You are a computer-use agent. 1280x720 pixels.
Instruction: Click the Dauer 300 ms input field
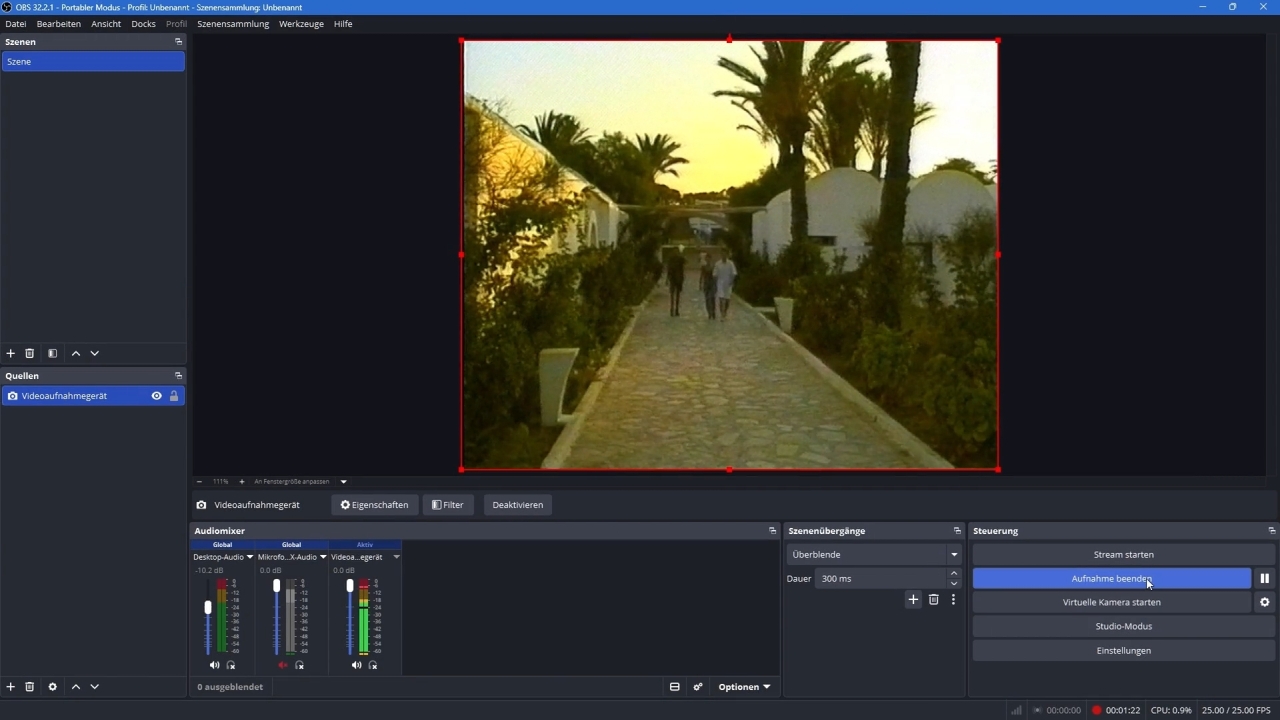pos(880,578)
